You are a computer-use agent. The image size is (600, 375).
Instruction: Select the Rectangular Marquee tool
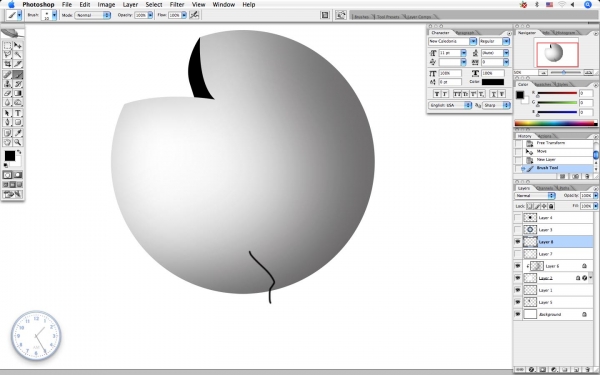(x=7, y=46)
